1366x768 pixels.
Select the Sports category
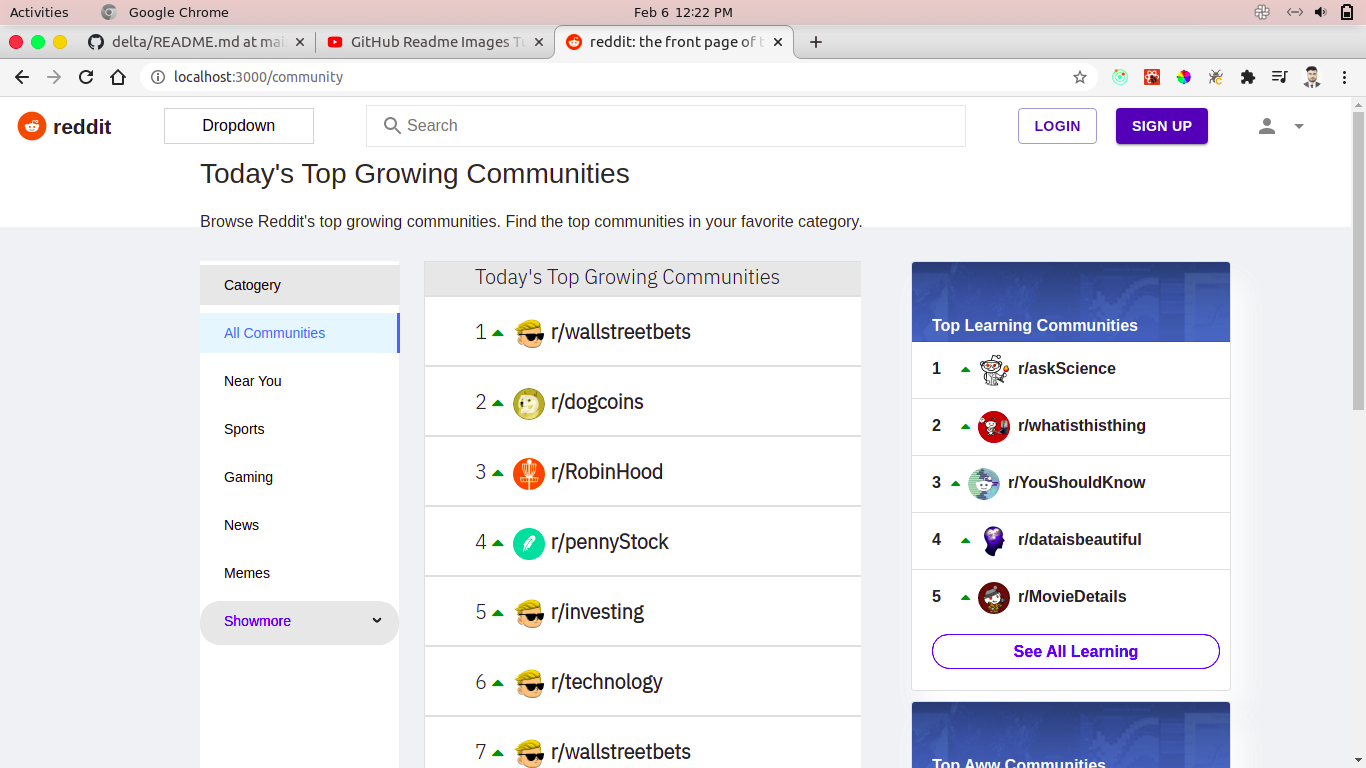coord(299,429)
